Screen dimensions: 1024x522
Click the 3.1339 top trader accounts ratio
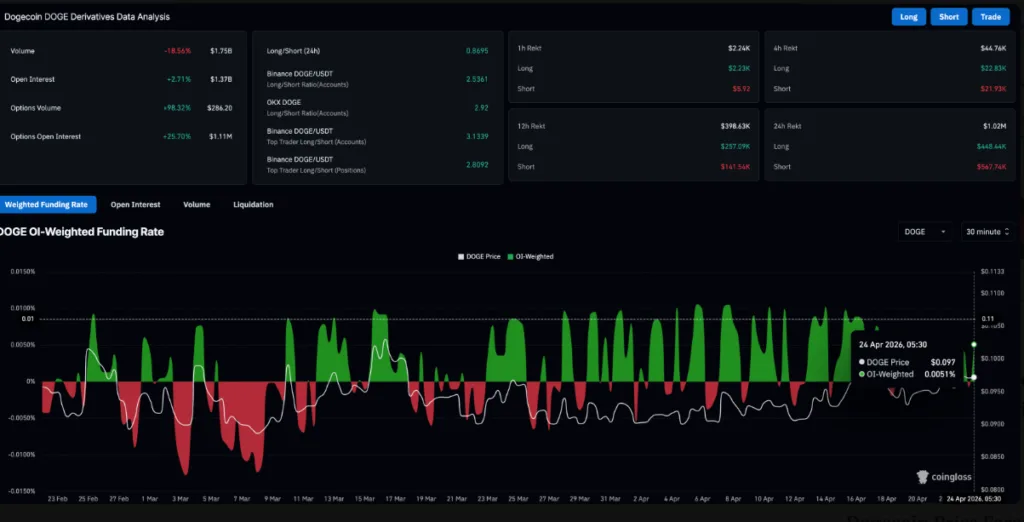[477, 137]
